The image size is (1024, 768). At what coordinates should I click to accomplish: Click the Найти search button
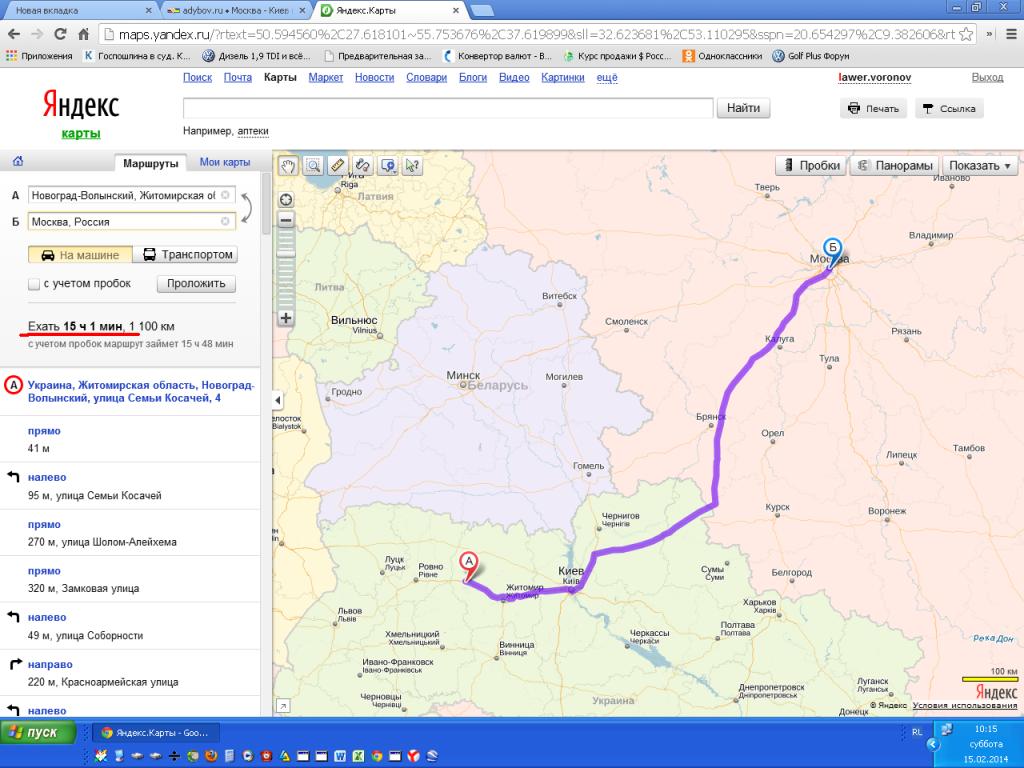point(743,108)
